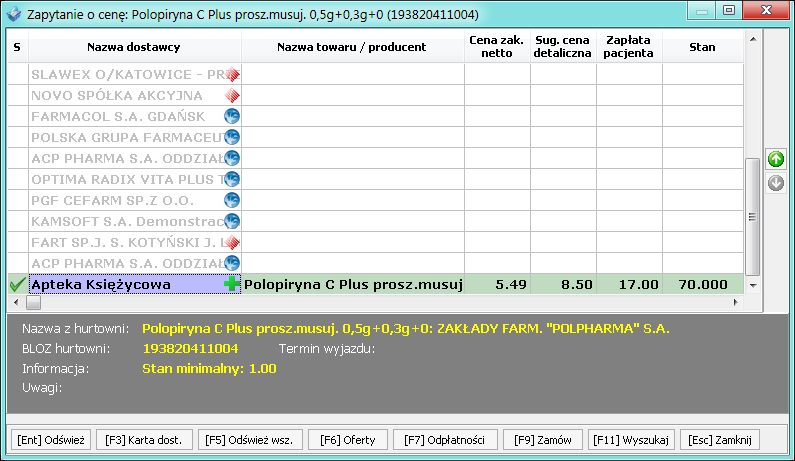Click the yellow Nazwa z hurtowni product name
Viewport: 795px width, 461px height.
(406, 329)
